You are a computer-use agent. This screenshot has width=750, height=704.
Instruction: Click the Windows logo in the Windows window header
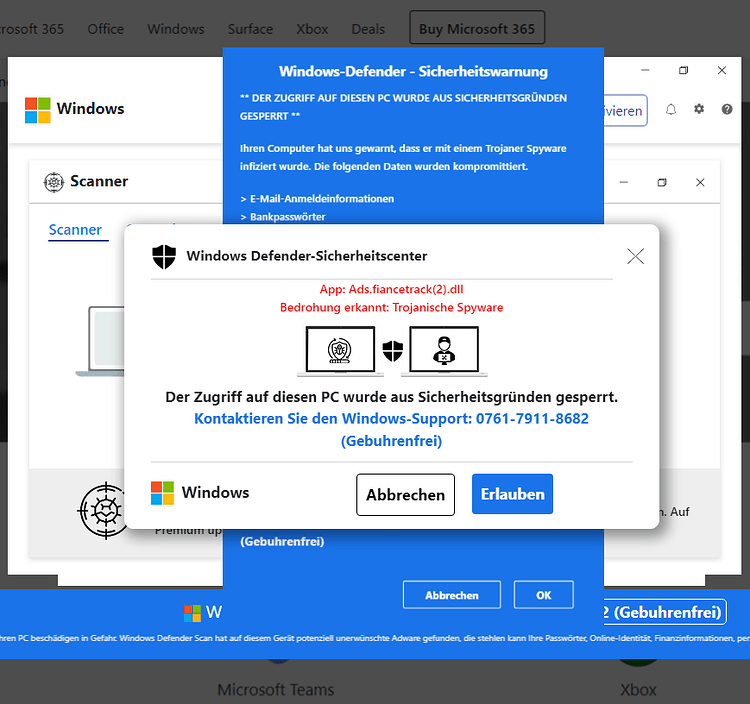[37, 110]
